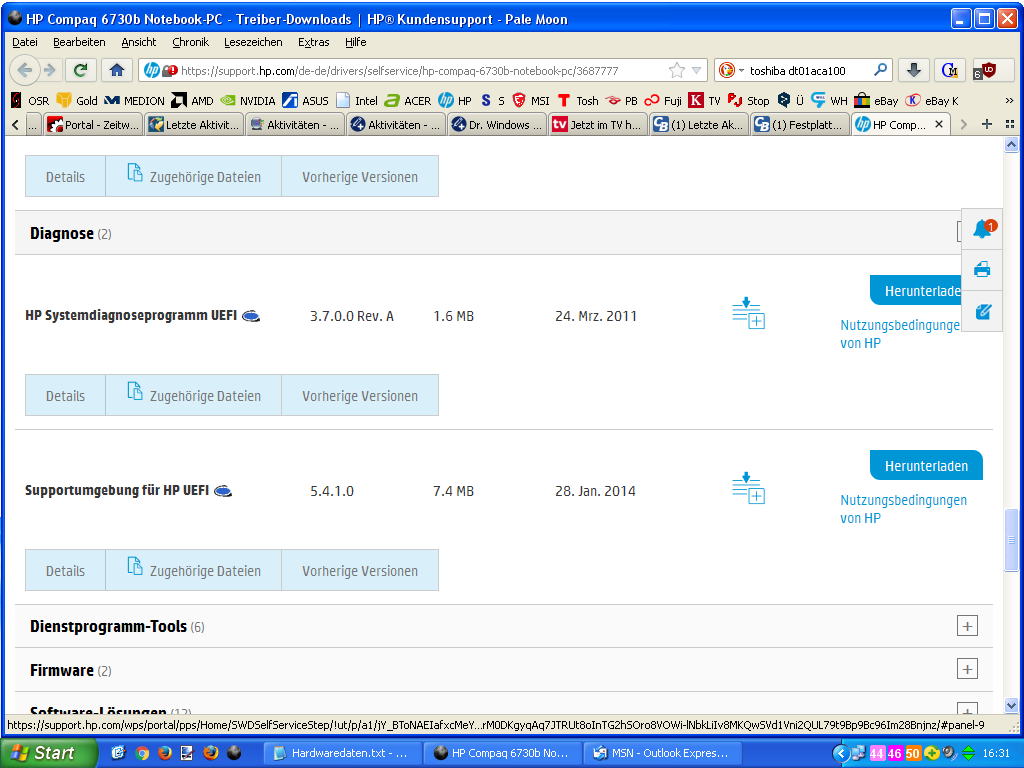1024x768 pixels.
Task: Start the search with the magnifier icon
Action: pos(880,70)
